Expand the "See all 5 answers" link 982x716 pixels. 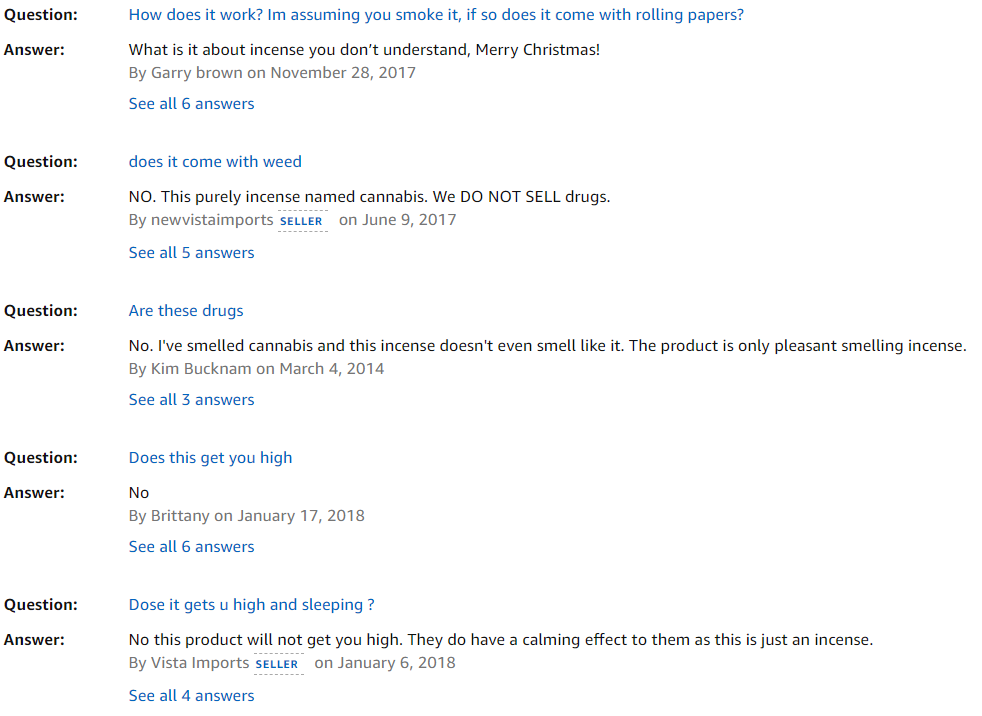point(191,252)
